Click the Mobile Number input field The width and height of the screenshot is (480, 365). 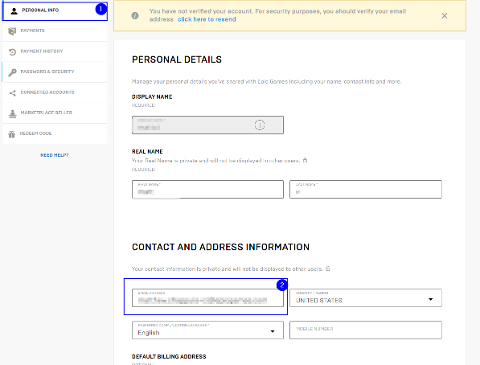tap(365, 330)
